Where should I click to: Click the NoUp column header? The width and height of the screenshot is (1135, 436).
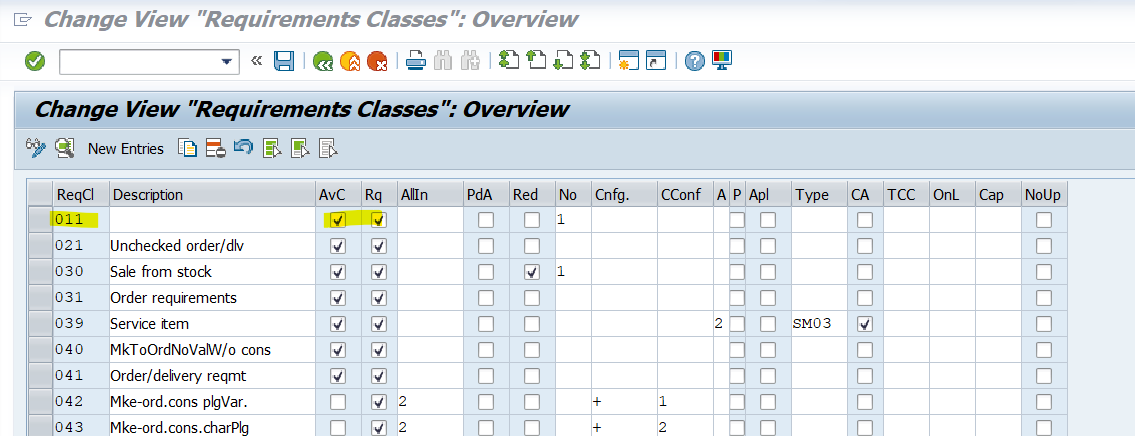tap(1044, 194)
